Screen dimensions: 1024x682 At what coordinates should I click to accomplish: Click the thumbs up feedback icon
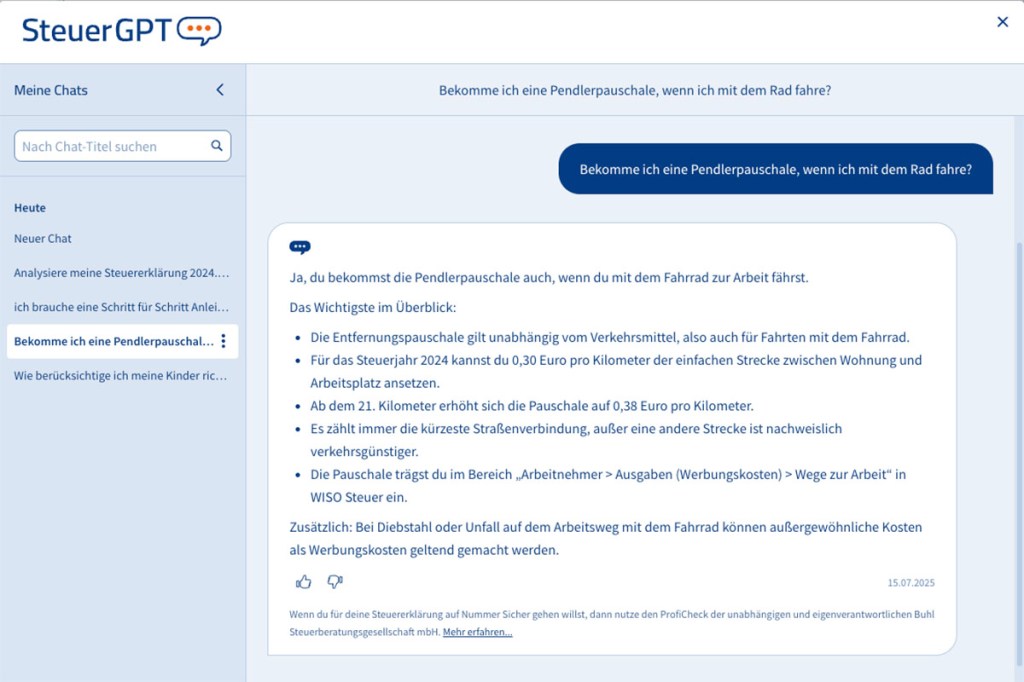[304, 582]
